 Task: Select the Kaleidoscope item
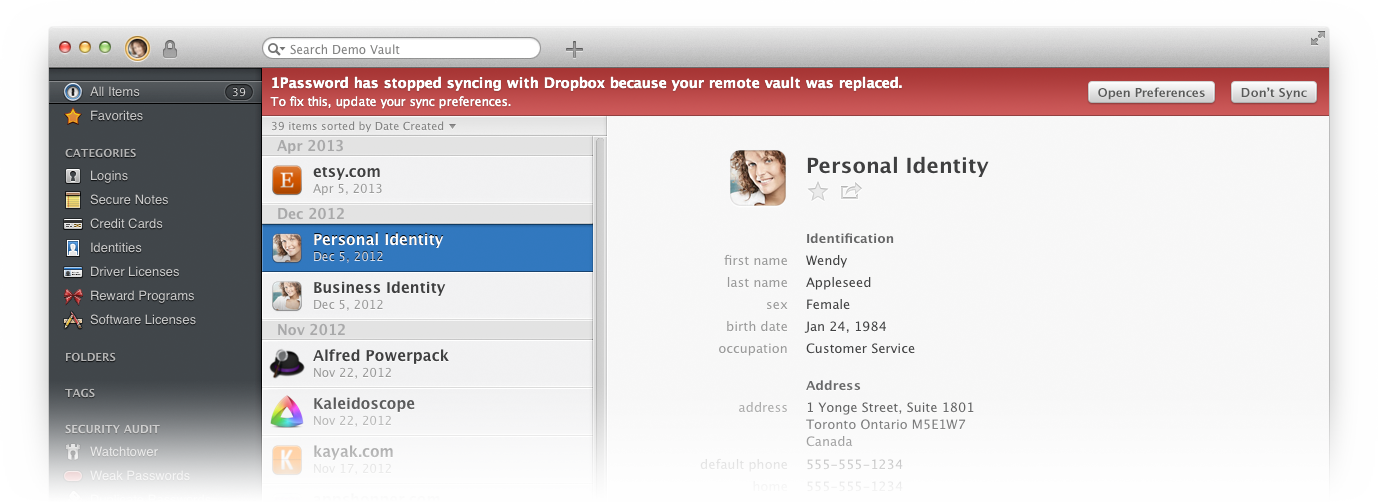tap(428, 412)
